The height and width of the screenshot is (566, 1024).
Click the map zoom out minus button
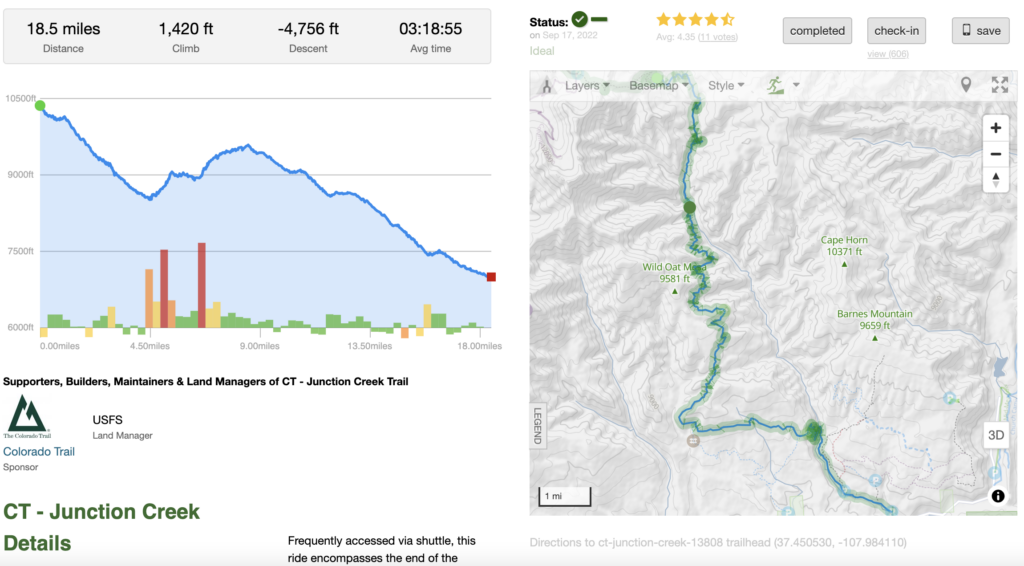click(x=995, y=154)
